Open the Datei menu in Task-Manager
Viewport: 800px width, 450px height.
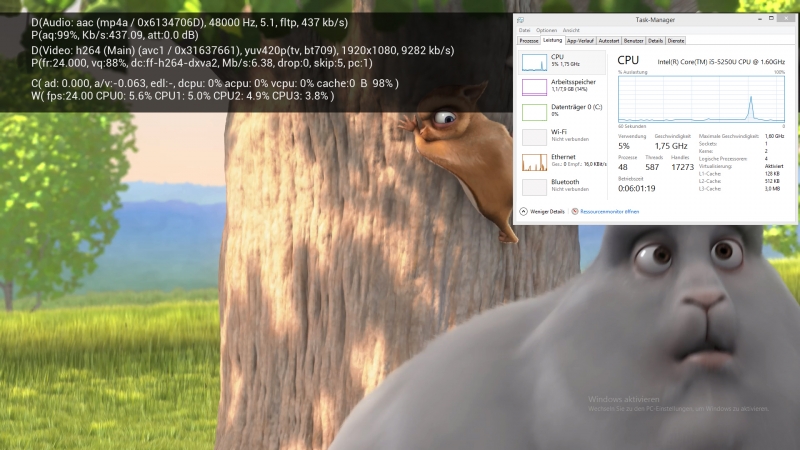(524, 31)
